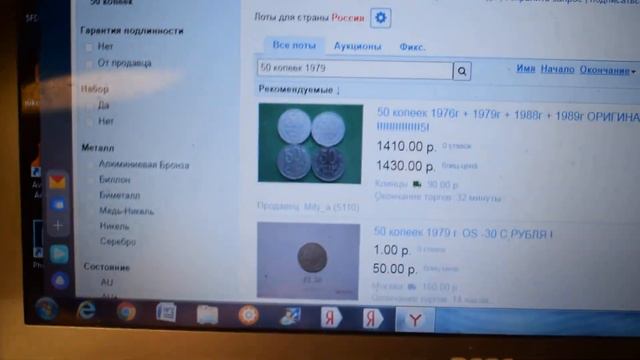Sort lots by 'Начало'

click(x=558, y=69)
